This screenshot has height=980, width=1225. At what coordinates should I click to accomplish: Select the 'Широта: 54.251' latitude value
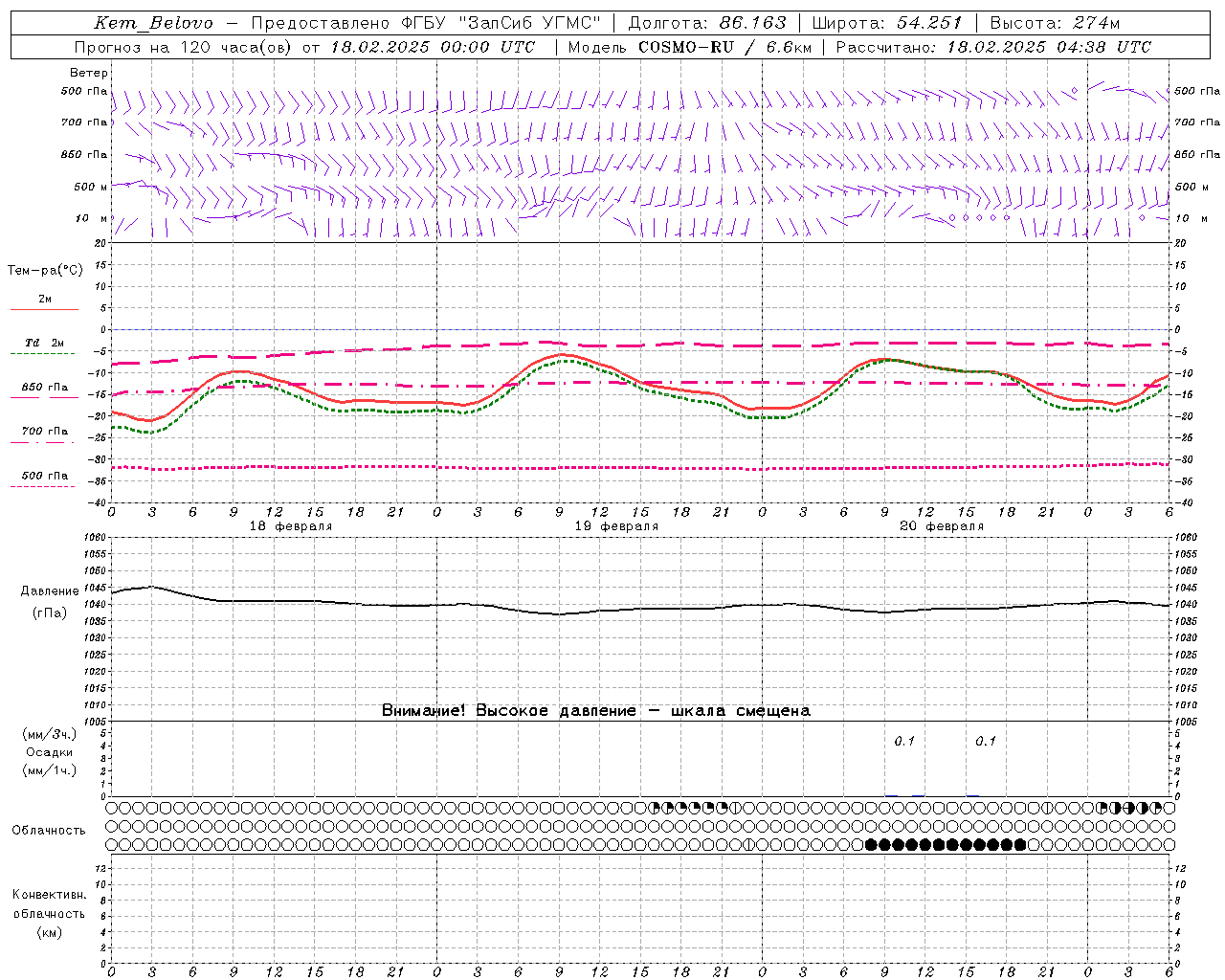[x=887, y=23]
